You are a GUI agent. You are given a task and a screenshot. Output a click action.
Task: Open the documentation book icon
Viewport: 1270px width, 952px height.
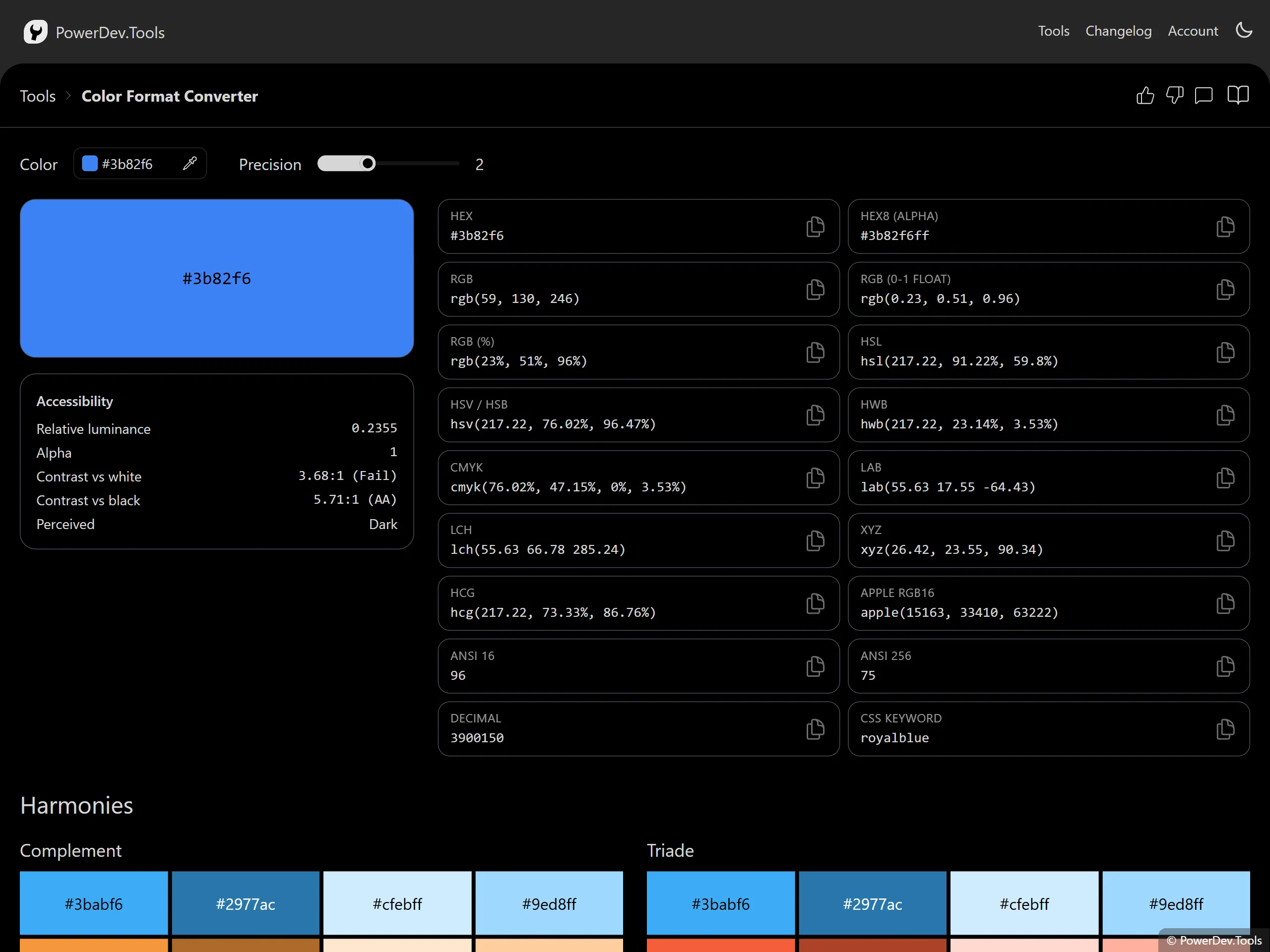click(1238, 95)
